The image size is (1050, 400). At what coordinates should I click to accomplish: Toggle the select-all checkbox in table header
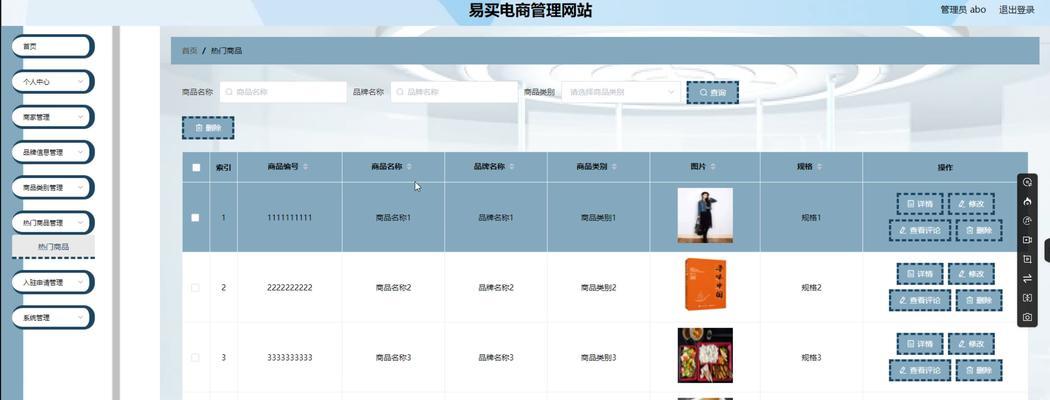coord(196,168)
